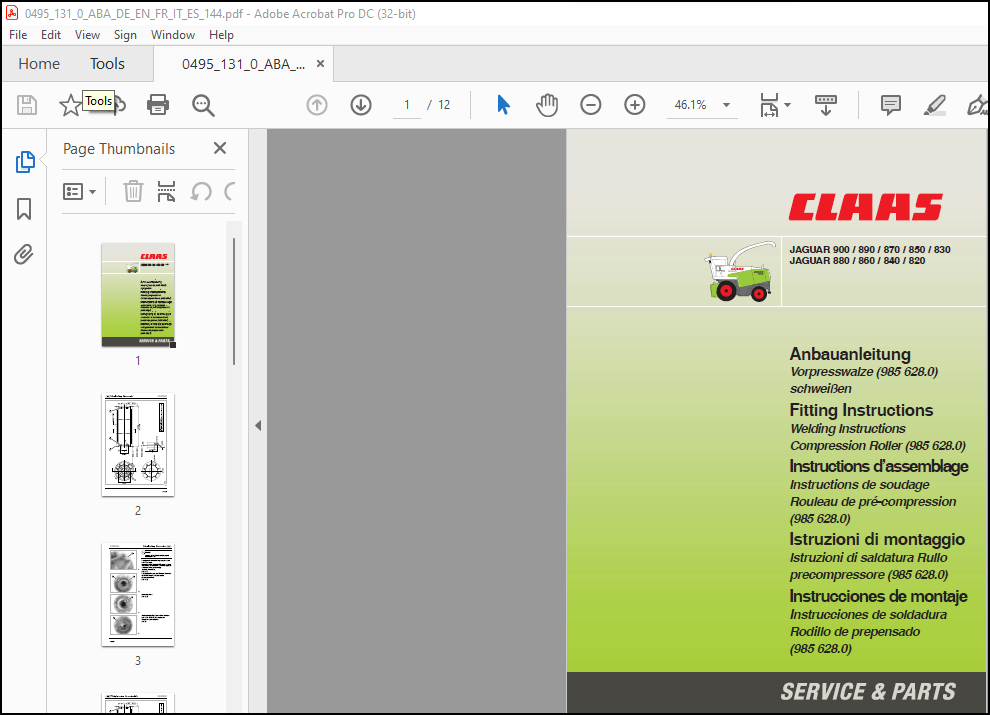The image size is (990, 715).
Task: Expand the fit page dropdown arrow
Action: point(787,105)
